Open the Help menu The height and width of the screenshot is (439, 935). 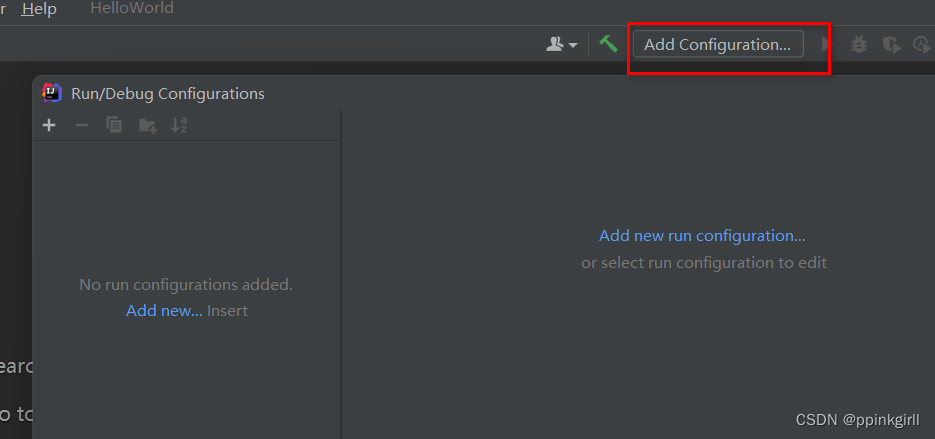(39, 9)
